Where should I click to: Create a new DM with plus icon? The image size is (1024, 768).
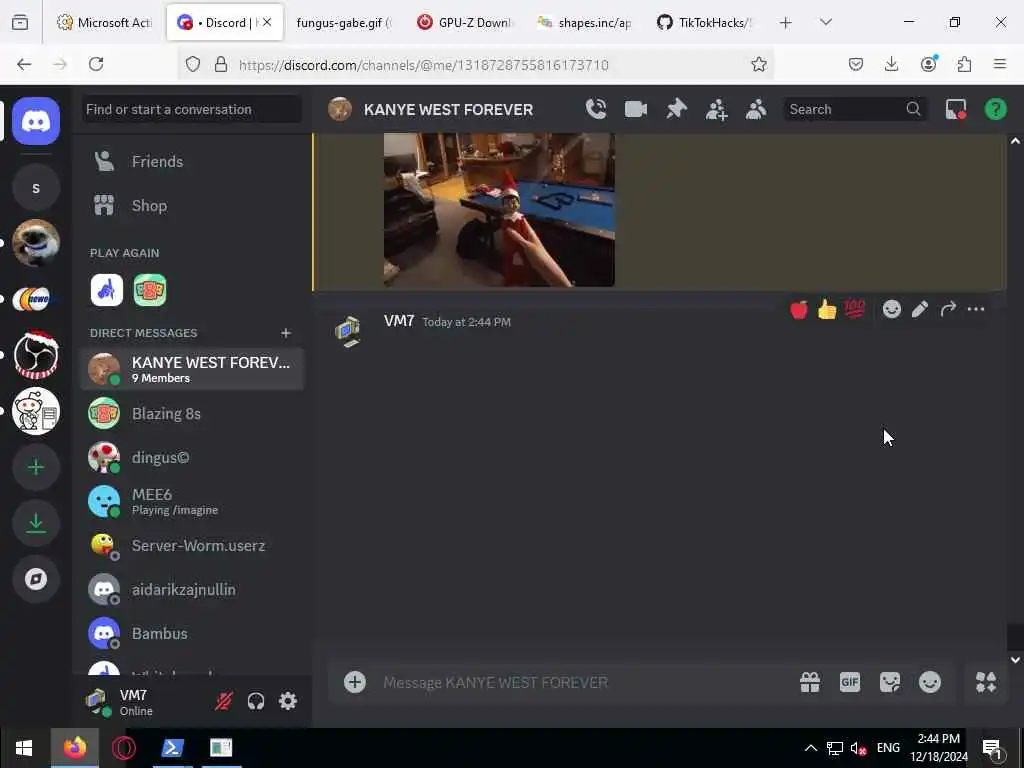pyautogui.click(x=285, y=333)
